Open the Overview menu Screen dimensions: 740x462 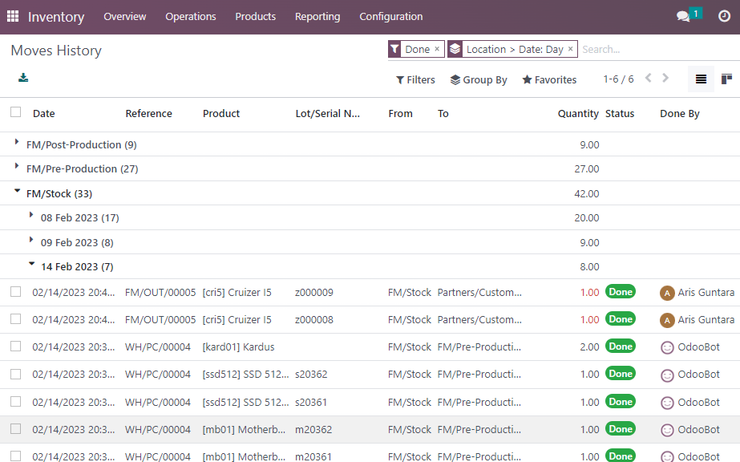coord(125,17)
